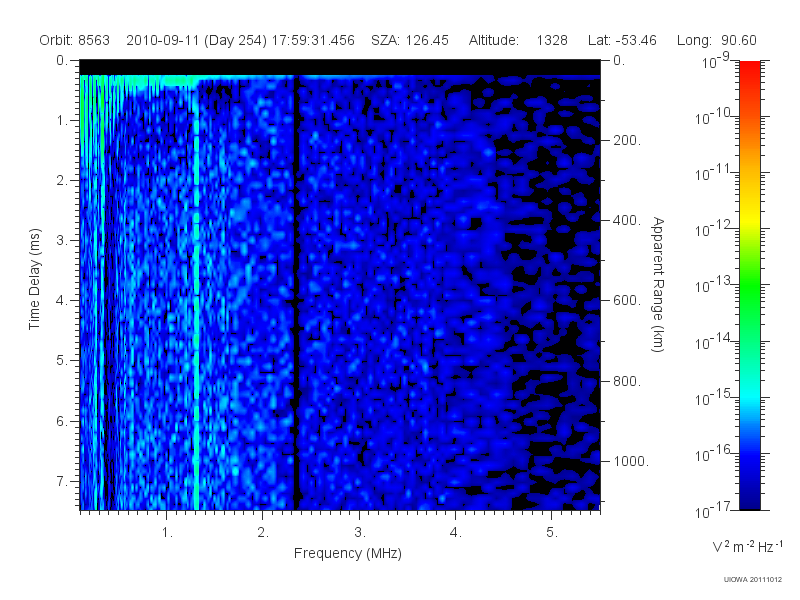Screen dimensions: 800x600
Task: Click the Long: 90.60 header value
Action: click(717, 40)
